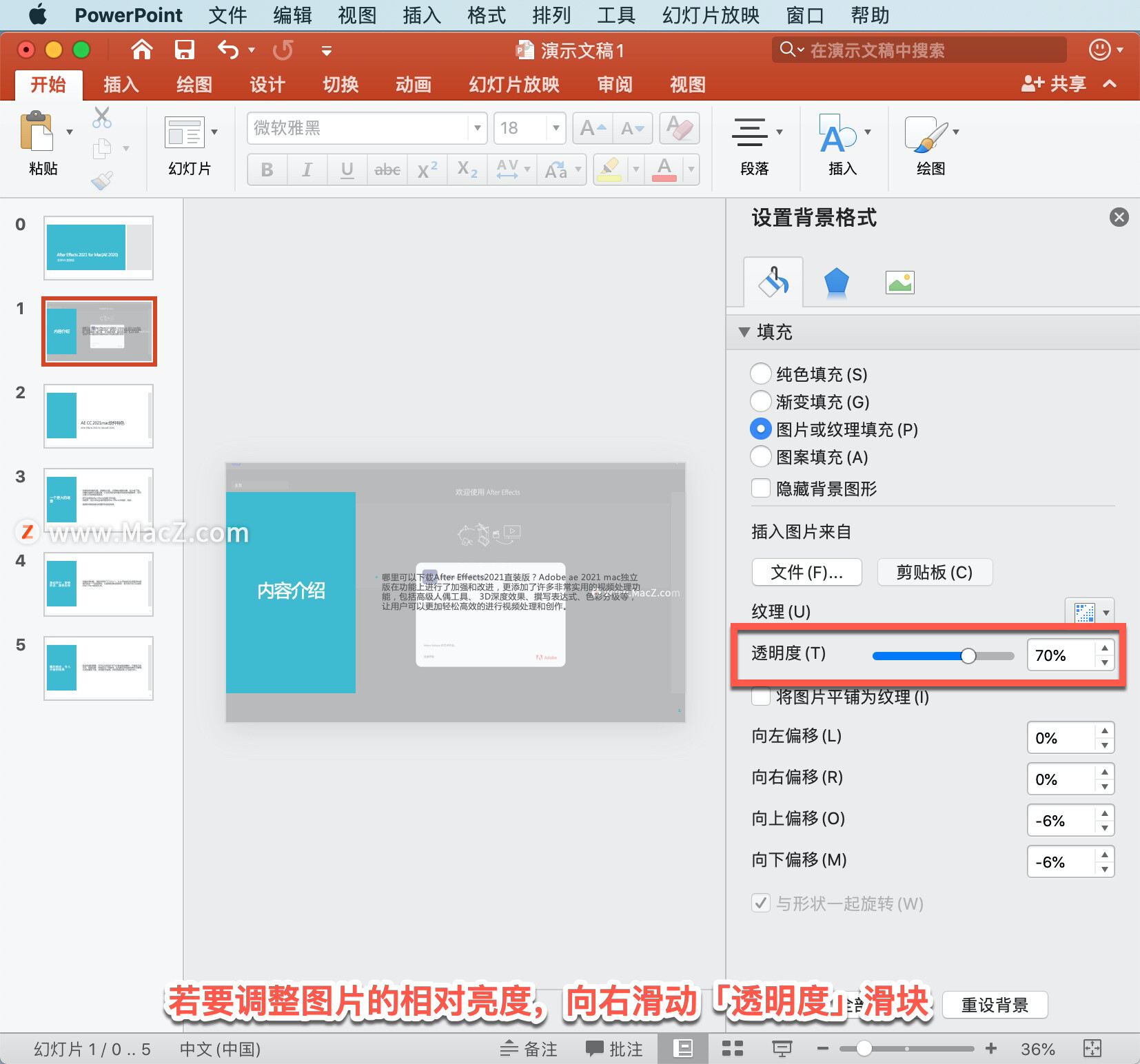The width and height of the screenshot is (1140, 1064).
Task: Select 图片或纹理填充 (P) radio button
Action: pos(760,429)
